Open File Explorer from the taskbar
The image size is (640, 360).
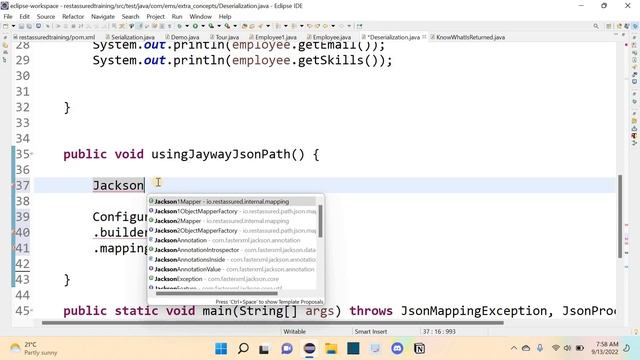coord(331,349)
